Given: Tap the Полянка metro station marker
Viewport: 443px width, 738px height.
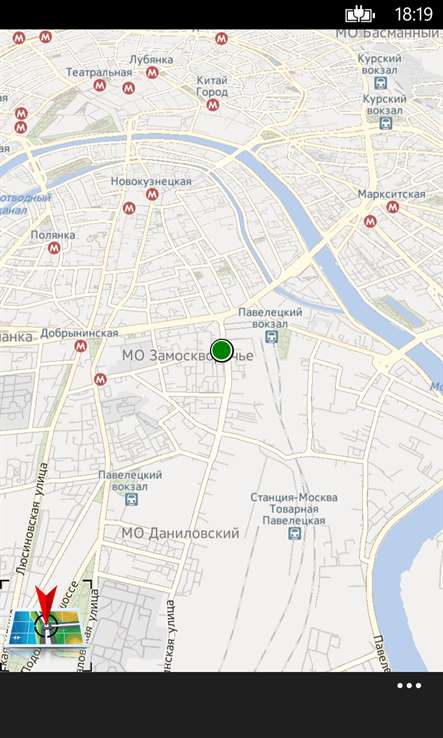Looking at the screenshot, I should (54, 248).
